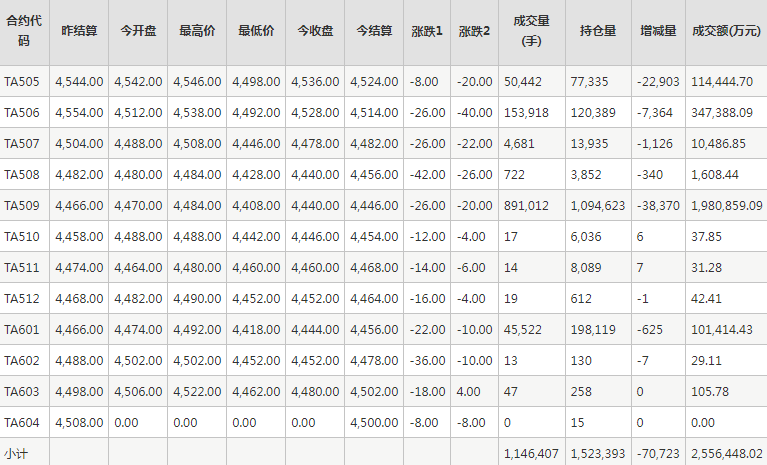This screenshot has width=767, height=465.
Task: Select contract code TA512
Action: (22, 298)
